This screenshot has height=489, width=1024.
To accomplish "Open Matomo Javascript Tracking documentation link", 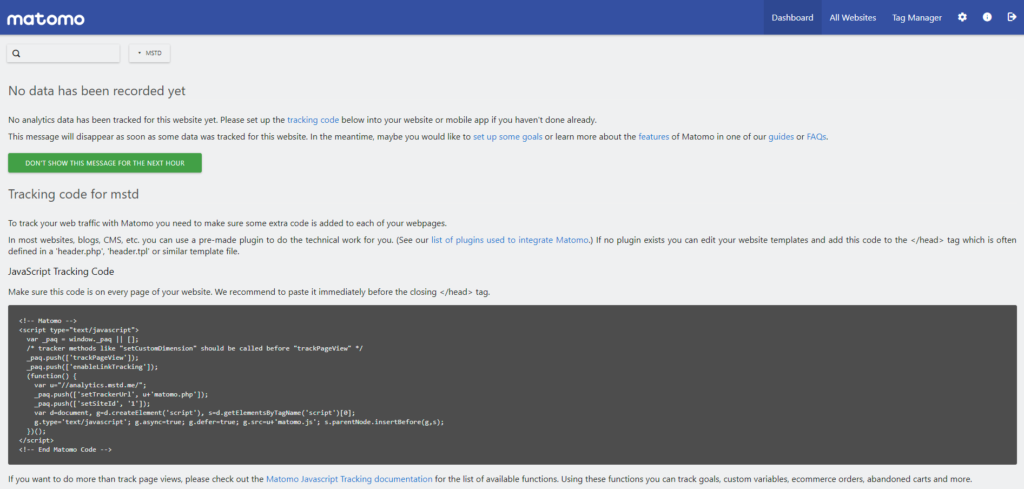I will tap(349, 479).
